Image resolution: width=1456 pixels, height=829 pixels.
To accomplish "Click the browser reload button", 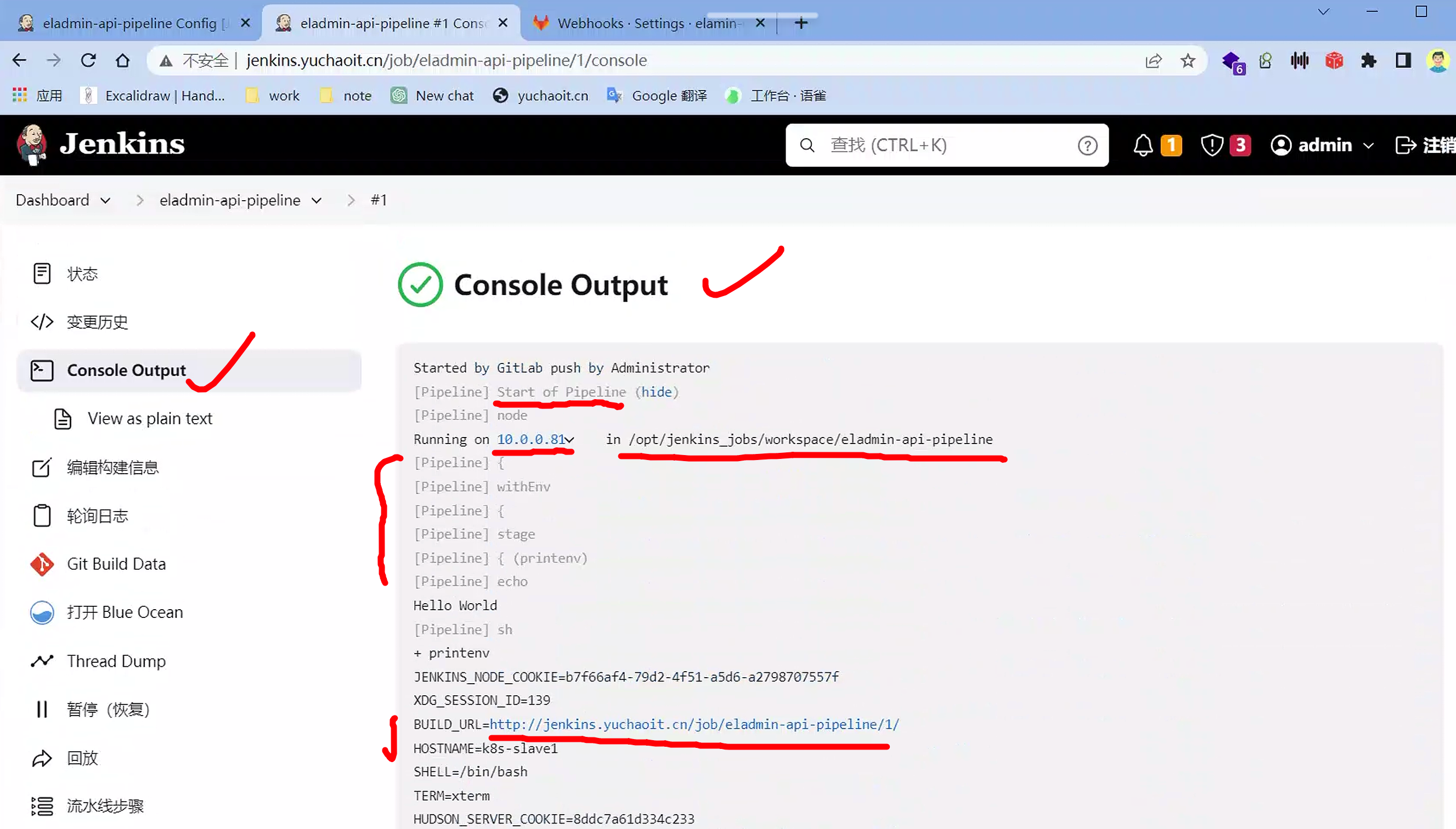I will [x=88, y=60].
